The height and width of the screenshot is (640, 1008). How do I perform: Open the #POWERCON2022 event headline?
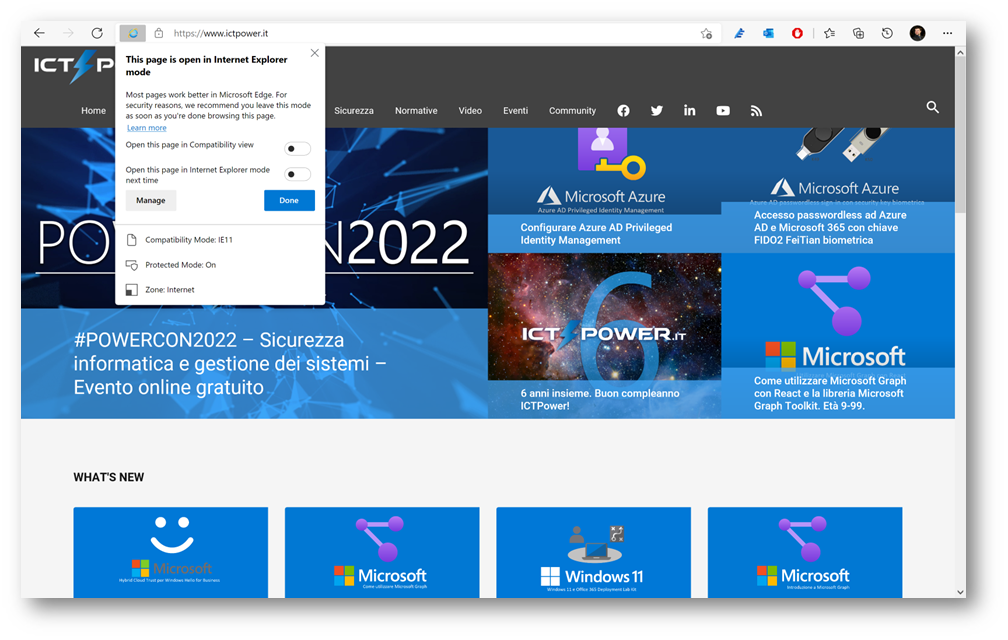click(x=230, y=364)
